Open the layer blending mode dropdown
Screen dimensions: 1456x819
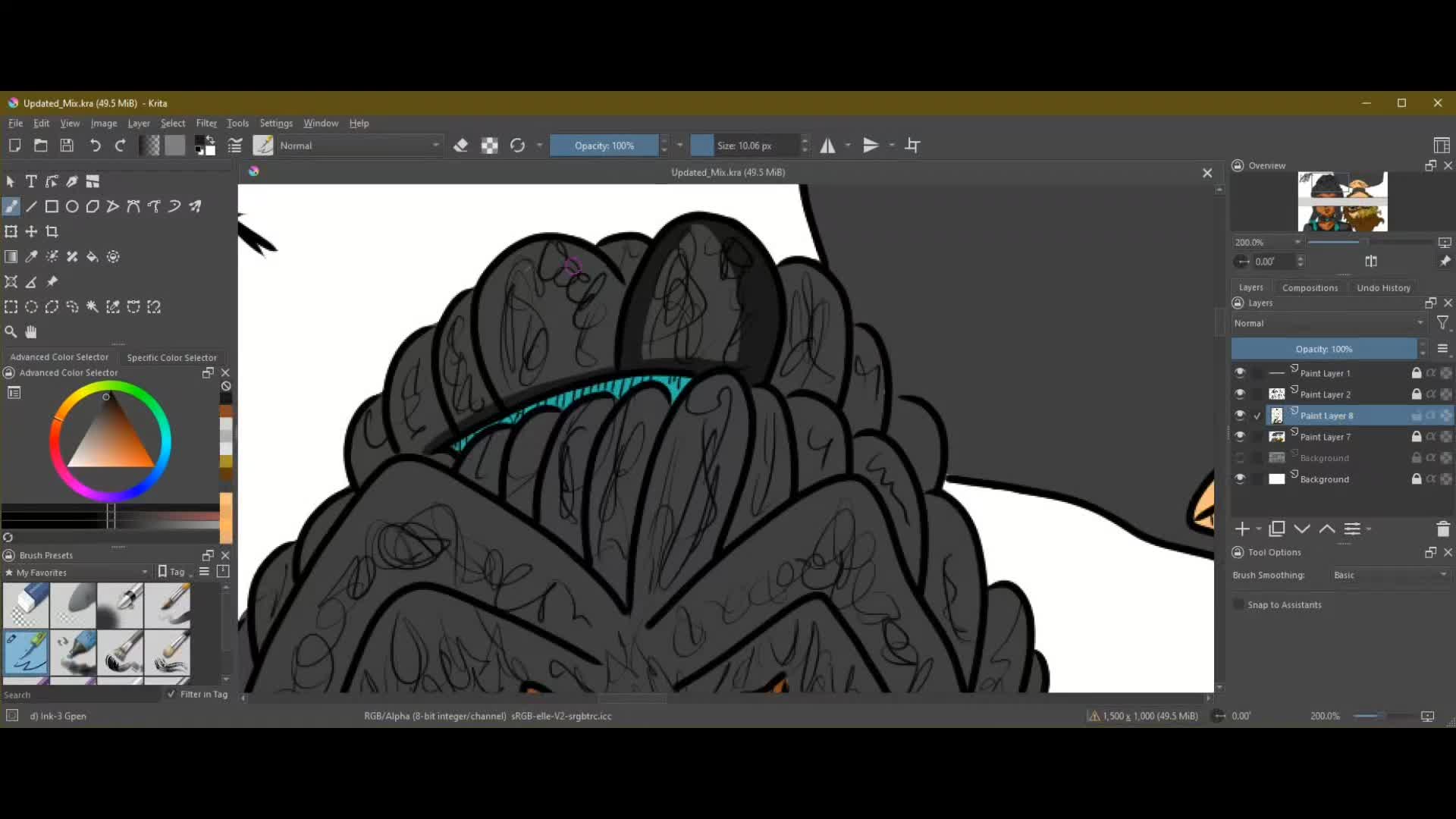[1329, 323]
